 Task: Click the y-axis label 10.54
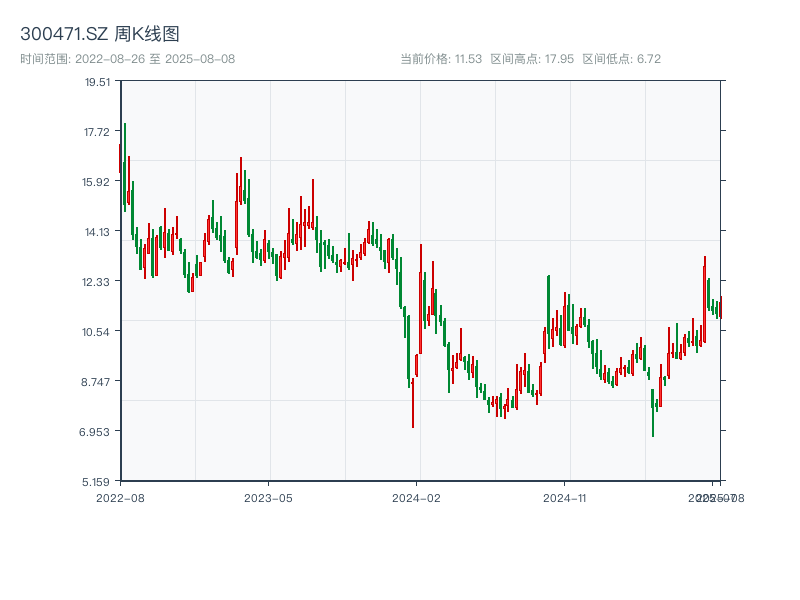point(96,332)
